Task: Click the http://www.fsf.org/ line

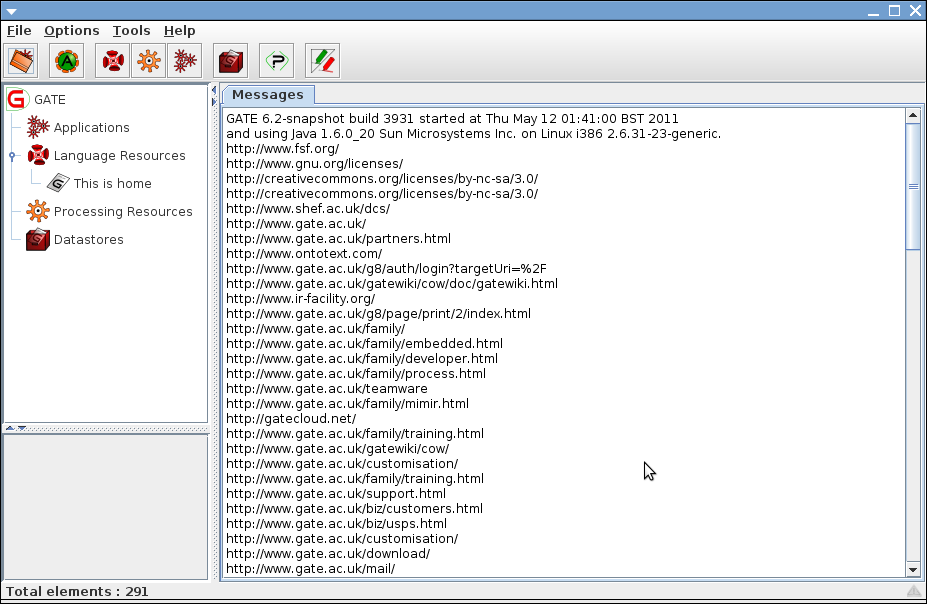Action: point(283,149)
